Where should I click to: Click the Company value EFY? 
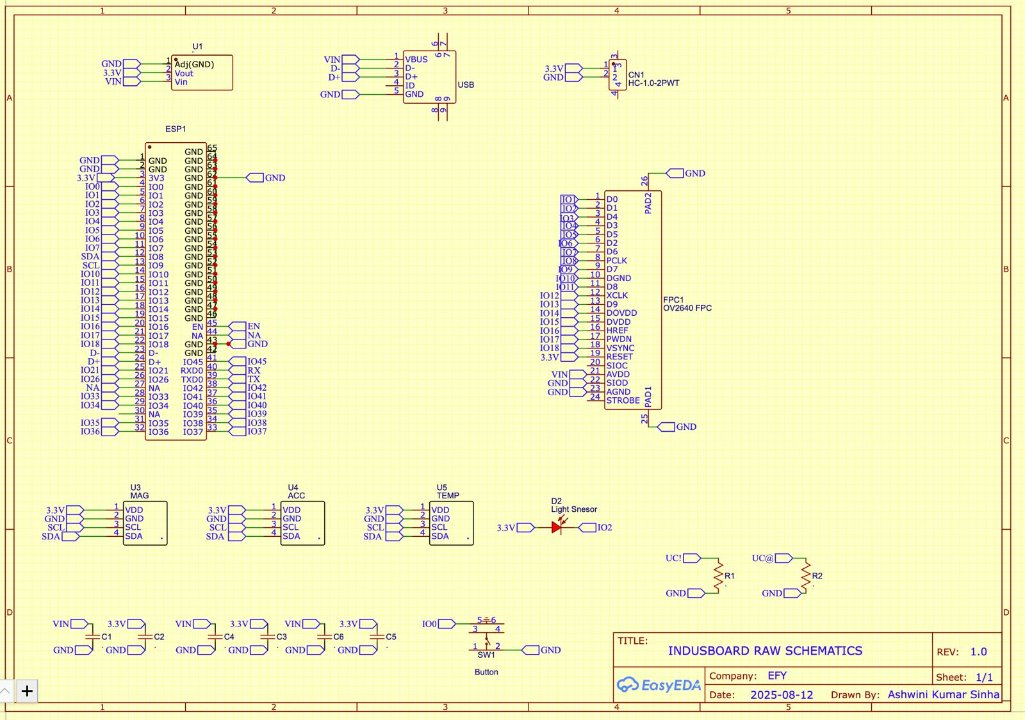[777, 676]
